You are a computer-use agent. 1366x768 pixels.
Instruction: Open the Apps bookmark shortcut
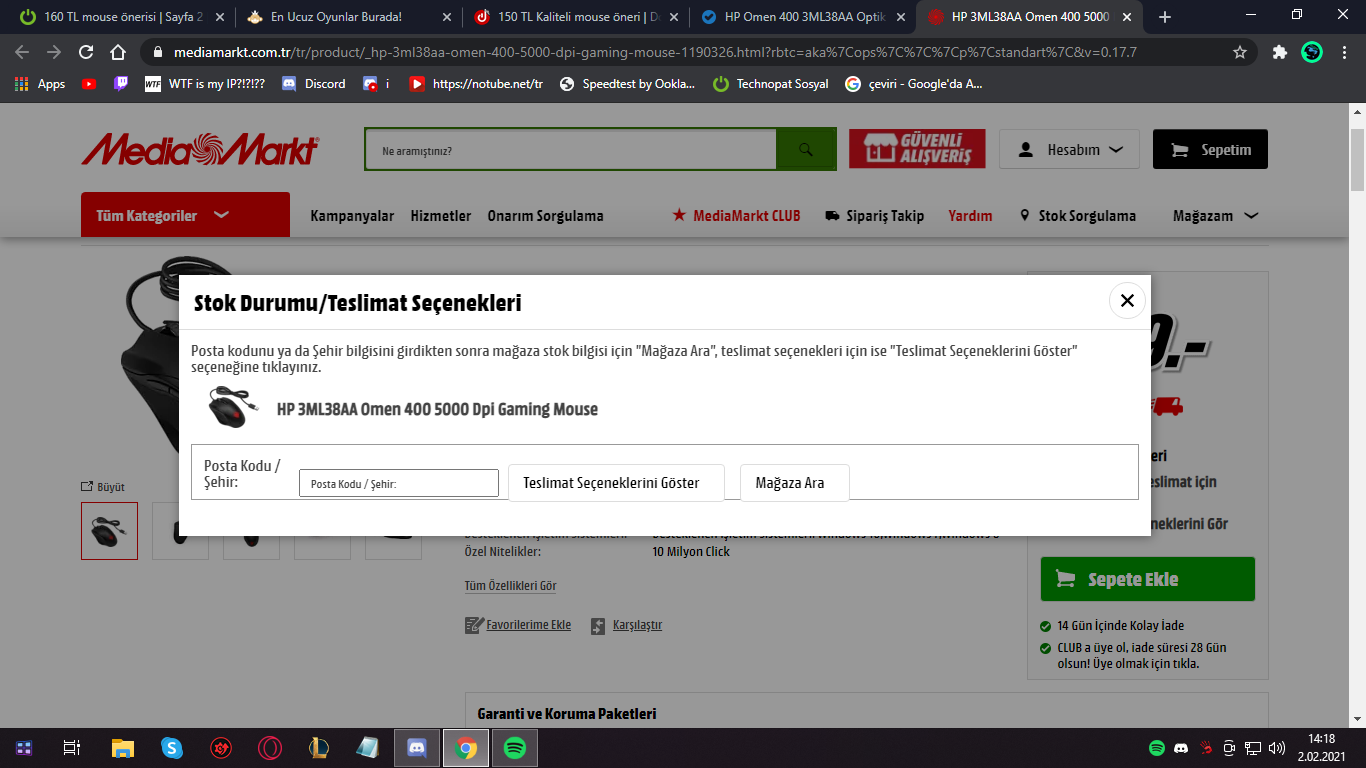(x=40, y=84)
